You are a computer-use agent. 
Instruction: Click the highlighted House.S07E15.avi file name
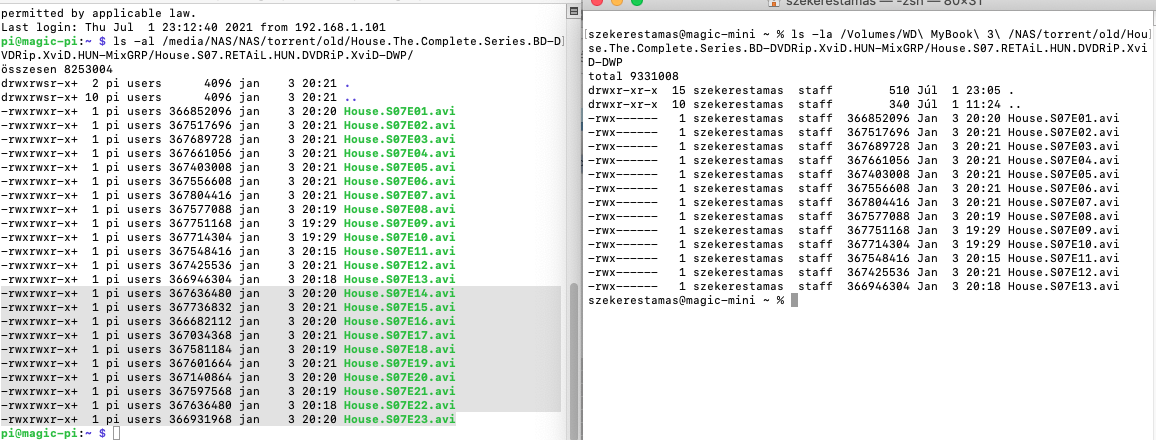click(400, 307)
